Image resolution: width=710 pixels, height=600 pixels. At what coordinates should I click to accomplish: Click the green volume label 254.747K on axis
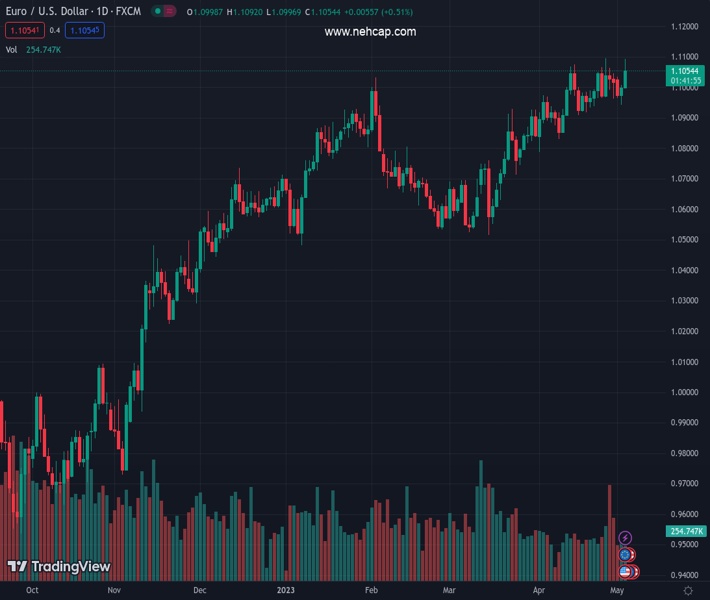pyautogui.click(x=685, y=531)
